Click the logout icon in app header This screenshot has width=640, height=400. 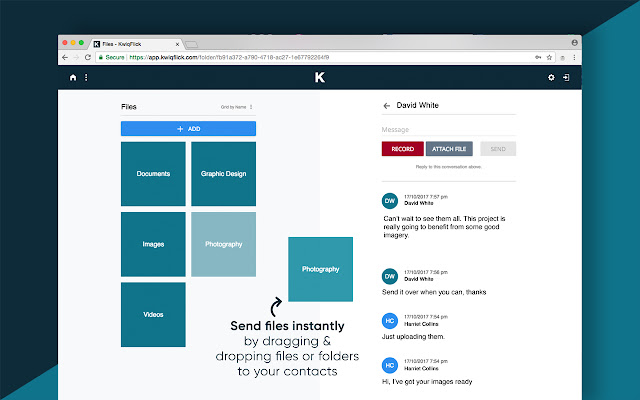566,78
